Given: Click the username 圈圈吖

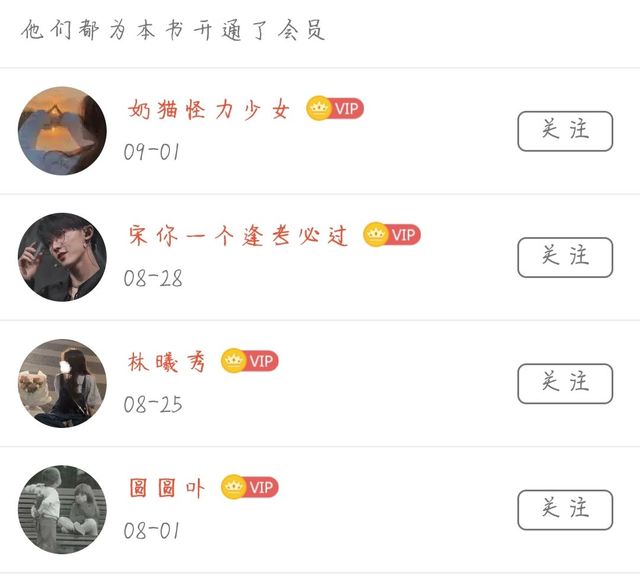Looking at the screenshot, I should pos(167,488).
